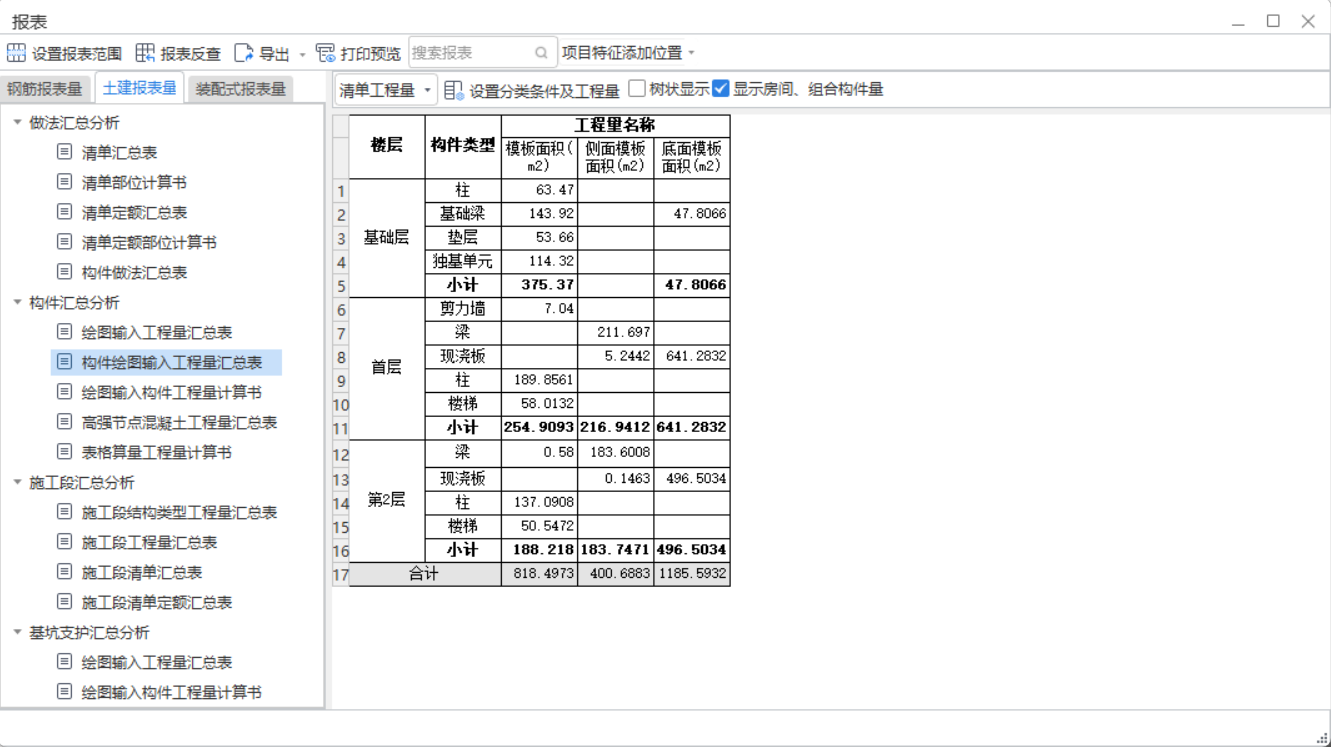The image size is (1331, 747).
Task: Click document icon beside 施工段清单定额汇总表
Action: point(65,602)
